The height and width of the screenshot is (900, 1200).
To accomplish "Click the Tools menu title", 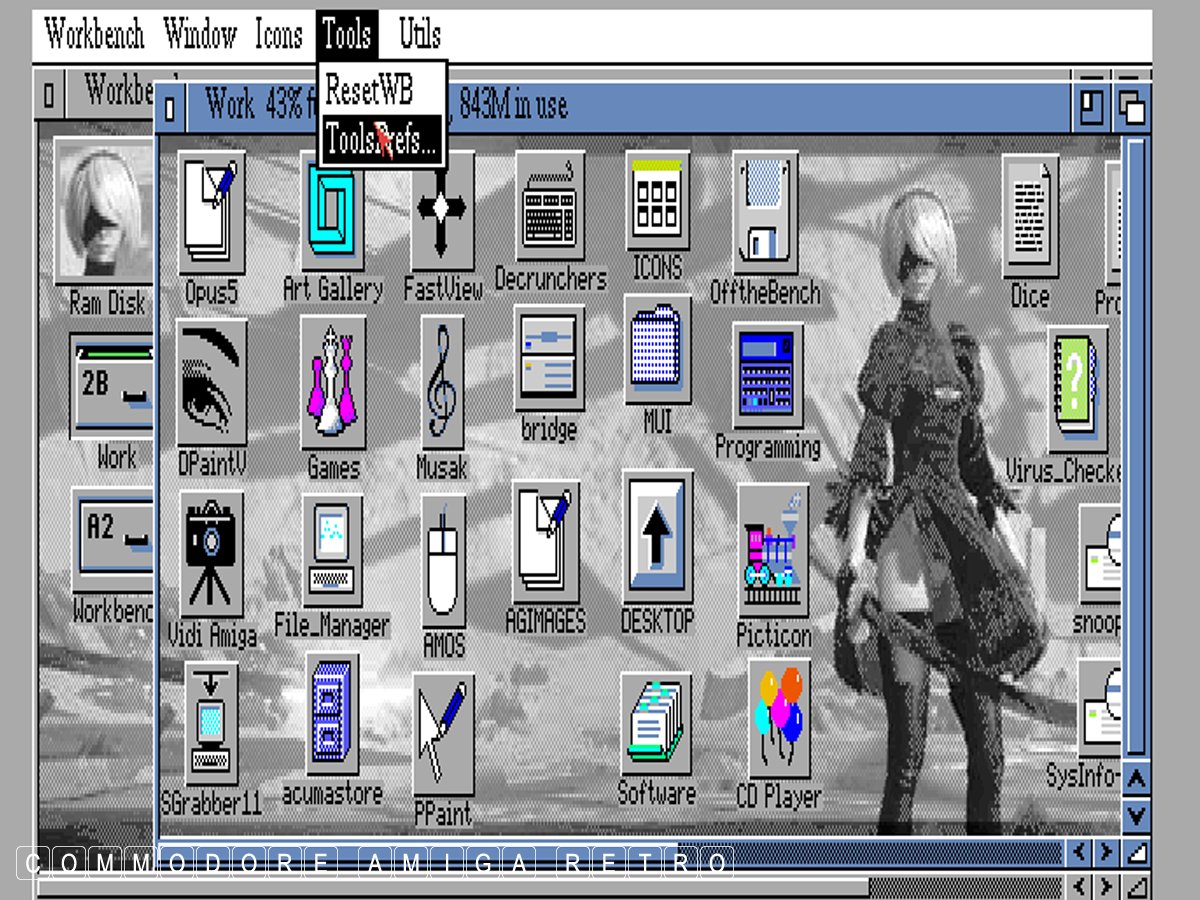I will coord(347,35).
